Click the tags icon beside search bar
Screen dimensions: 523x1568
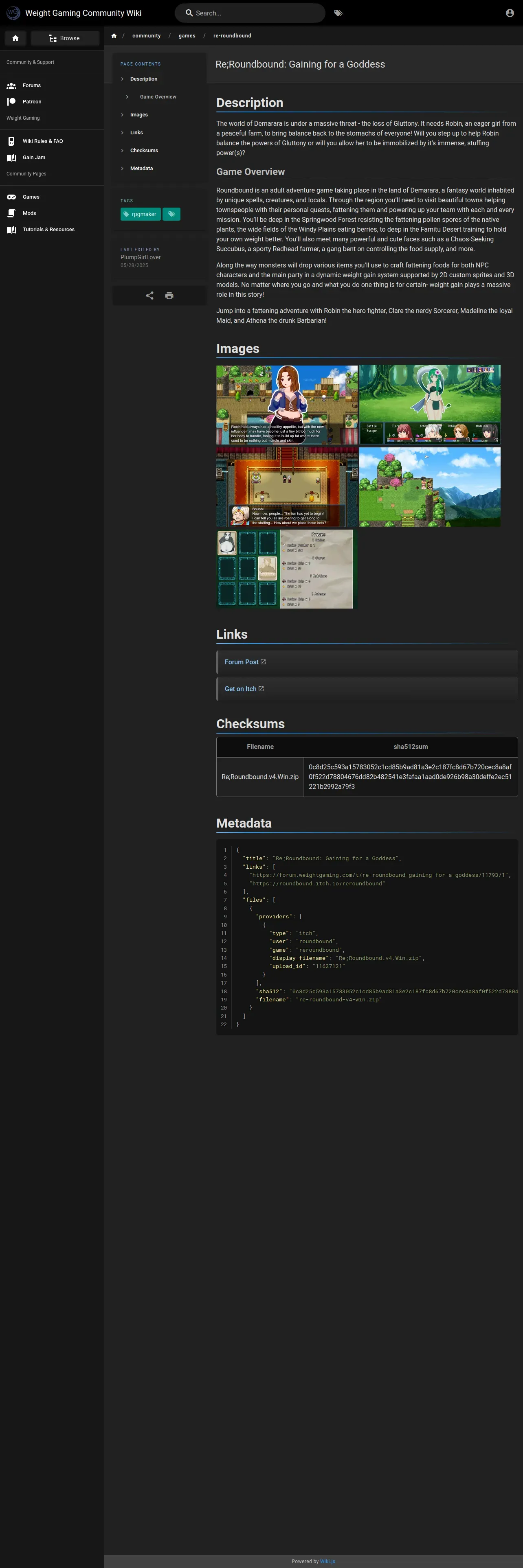tap(338, 13)
